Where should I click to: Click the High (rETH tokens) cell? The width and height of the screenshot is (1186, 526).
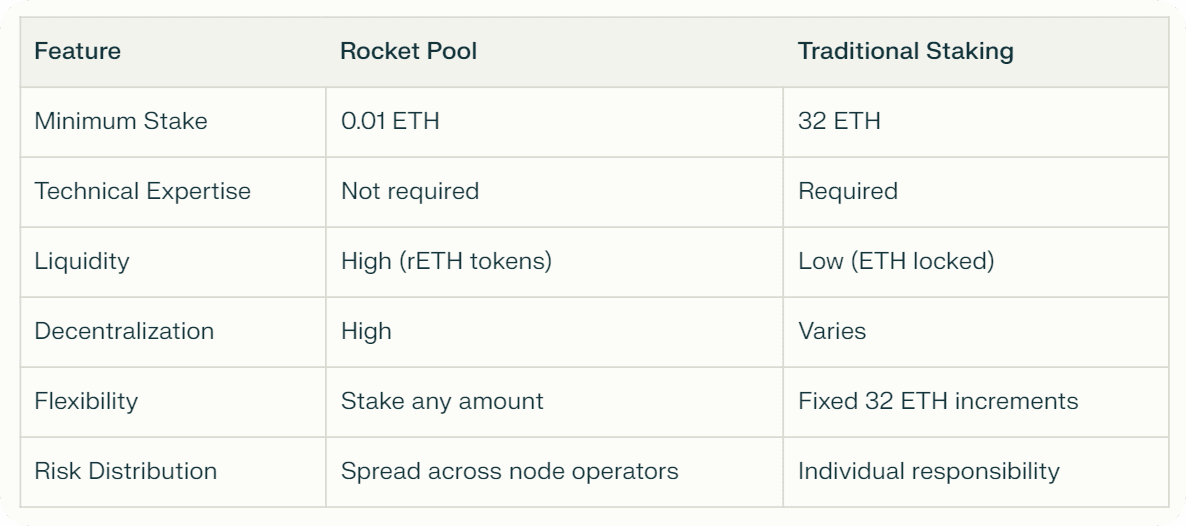tap(446, 261)
